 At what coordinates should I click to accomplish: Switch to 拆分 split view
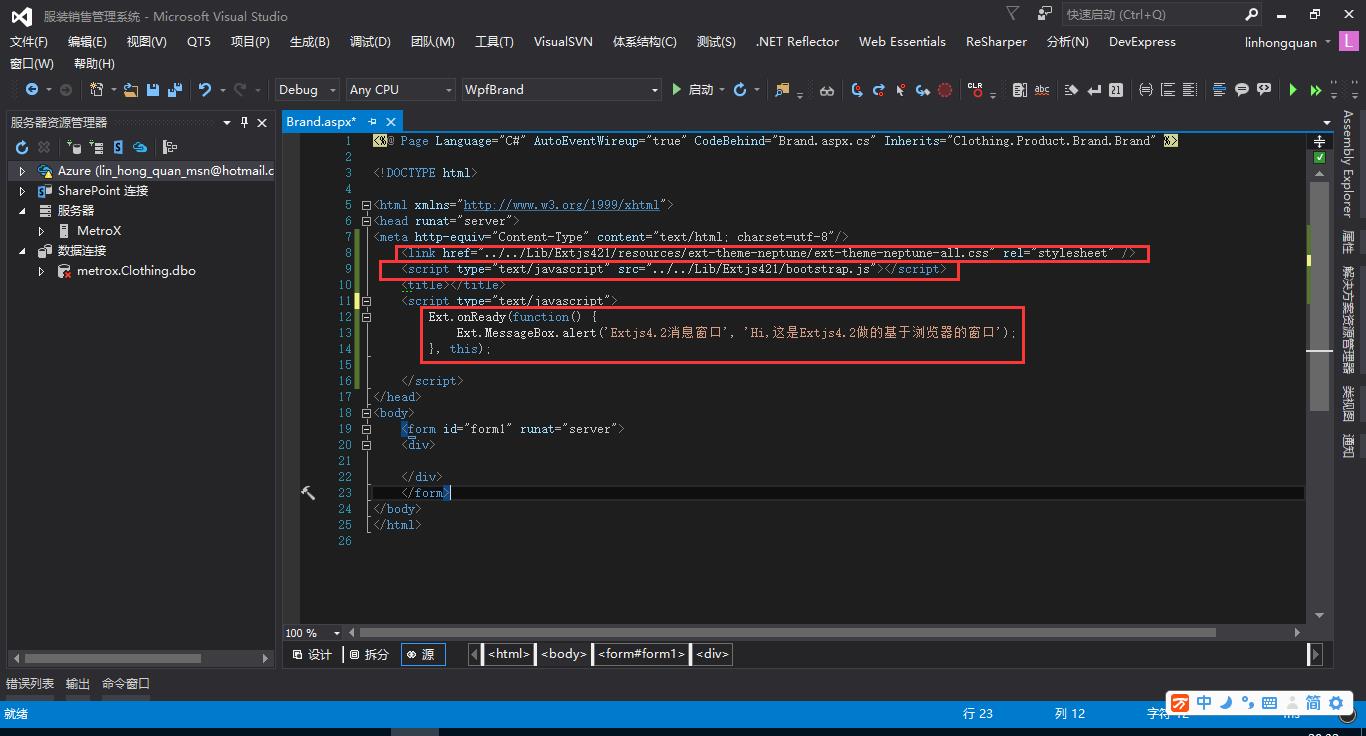pyautogui.click(x=369, y=654)
